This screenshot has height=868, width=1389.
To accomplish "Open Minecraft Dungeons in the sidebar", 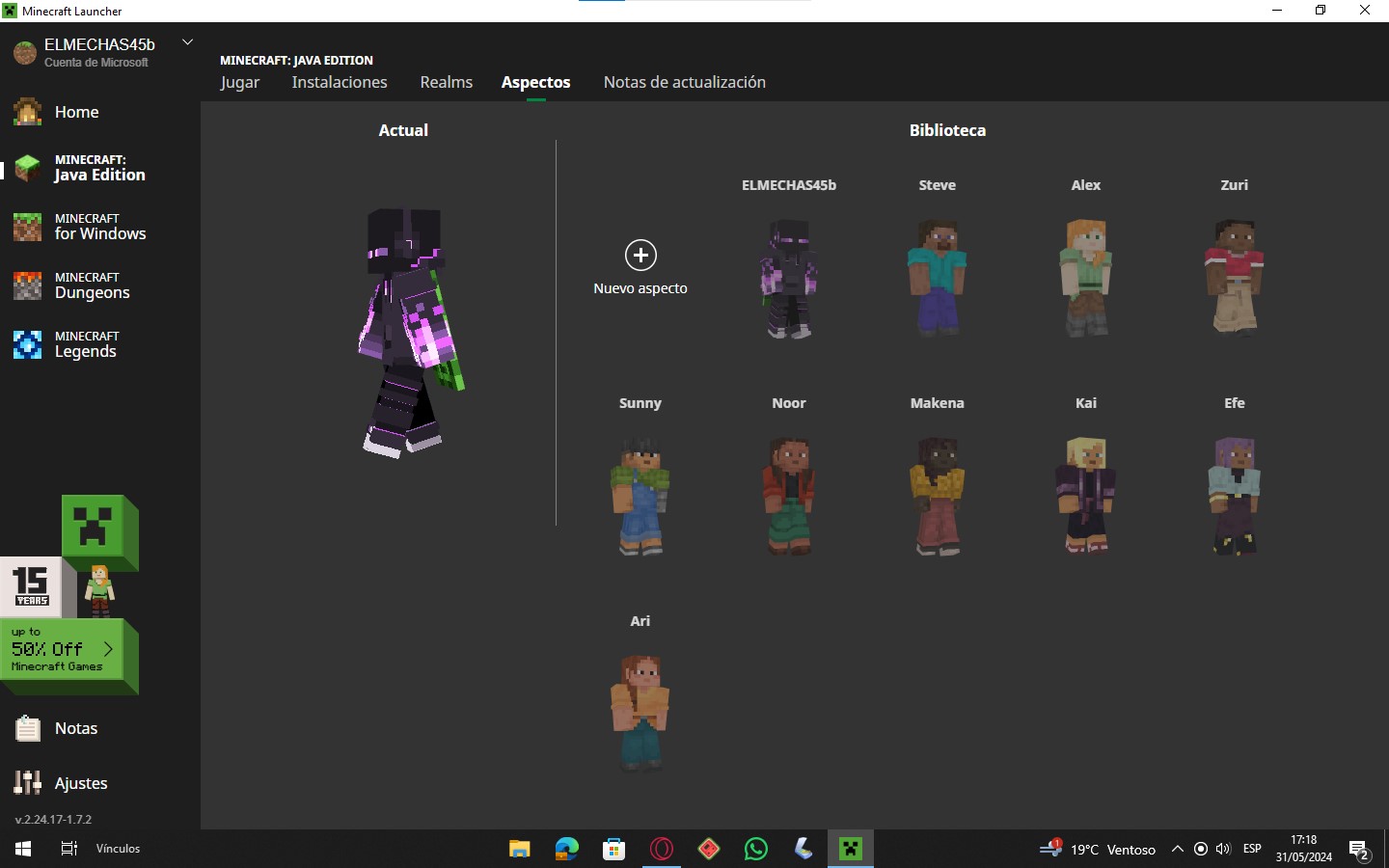I will (92, 286).
